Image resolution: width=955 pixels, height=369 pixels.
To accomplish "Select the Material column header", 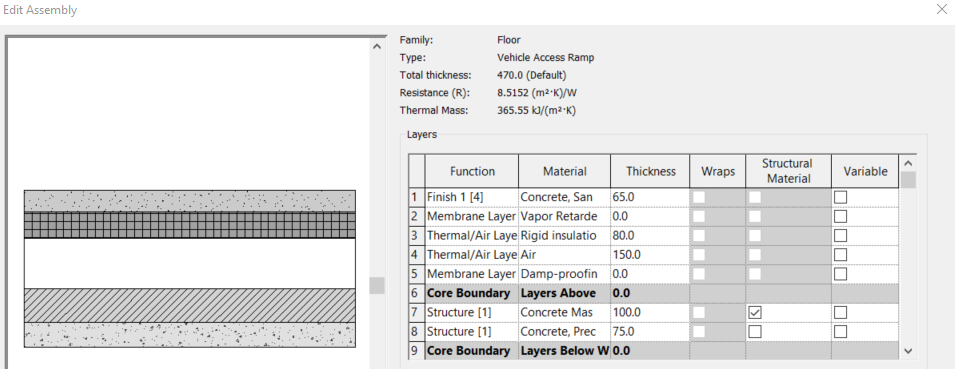I will [x=565, y=171].
